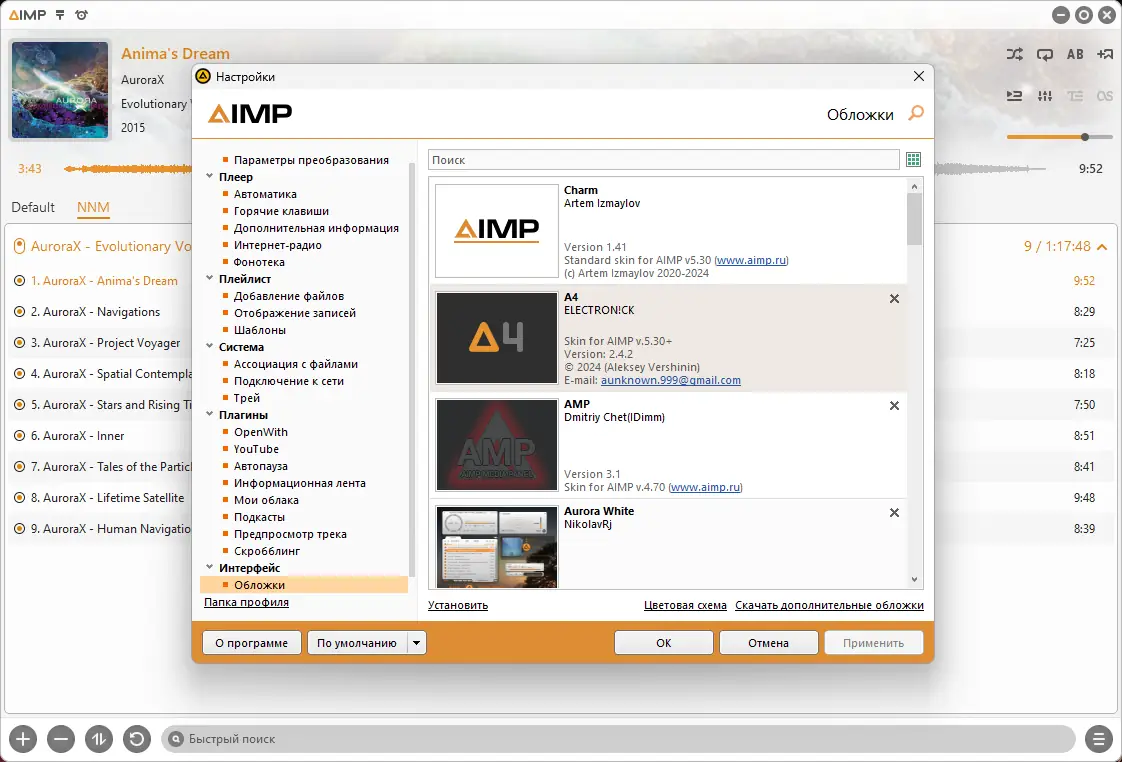This screenshot has height=762, width=1122.
Task: Open YouTube plugin settings
Action: point(255,449)
